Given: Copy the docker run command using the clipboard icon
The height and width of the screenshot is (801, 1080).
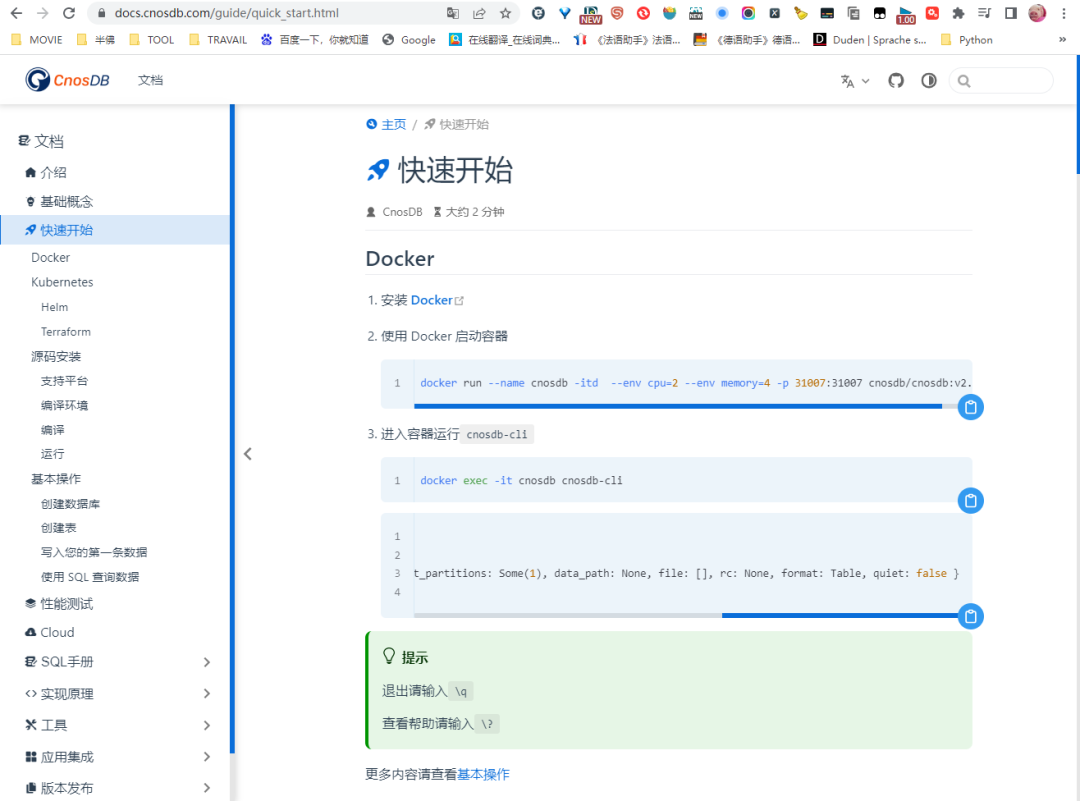Looking at the screenshot, I should tap(970, 406).
